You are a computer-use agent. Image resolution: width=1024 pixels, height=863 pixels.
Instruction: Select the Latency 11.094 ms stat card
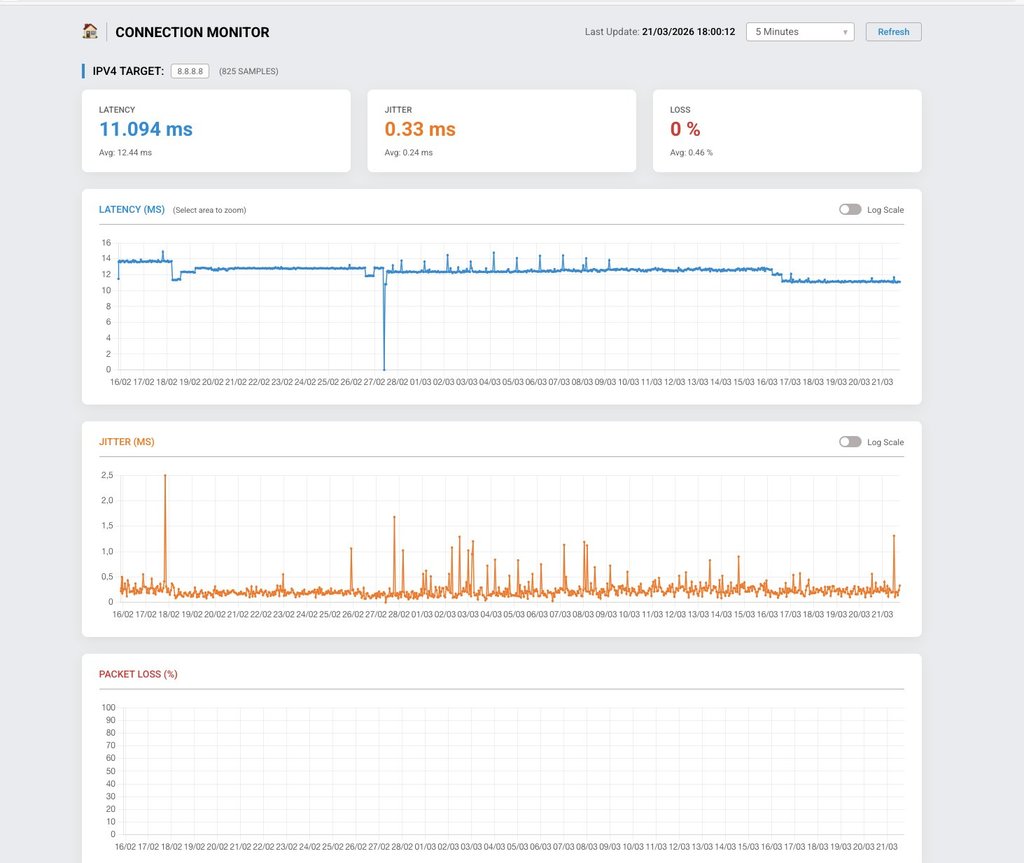coord(216,131)
